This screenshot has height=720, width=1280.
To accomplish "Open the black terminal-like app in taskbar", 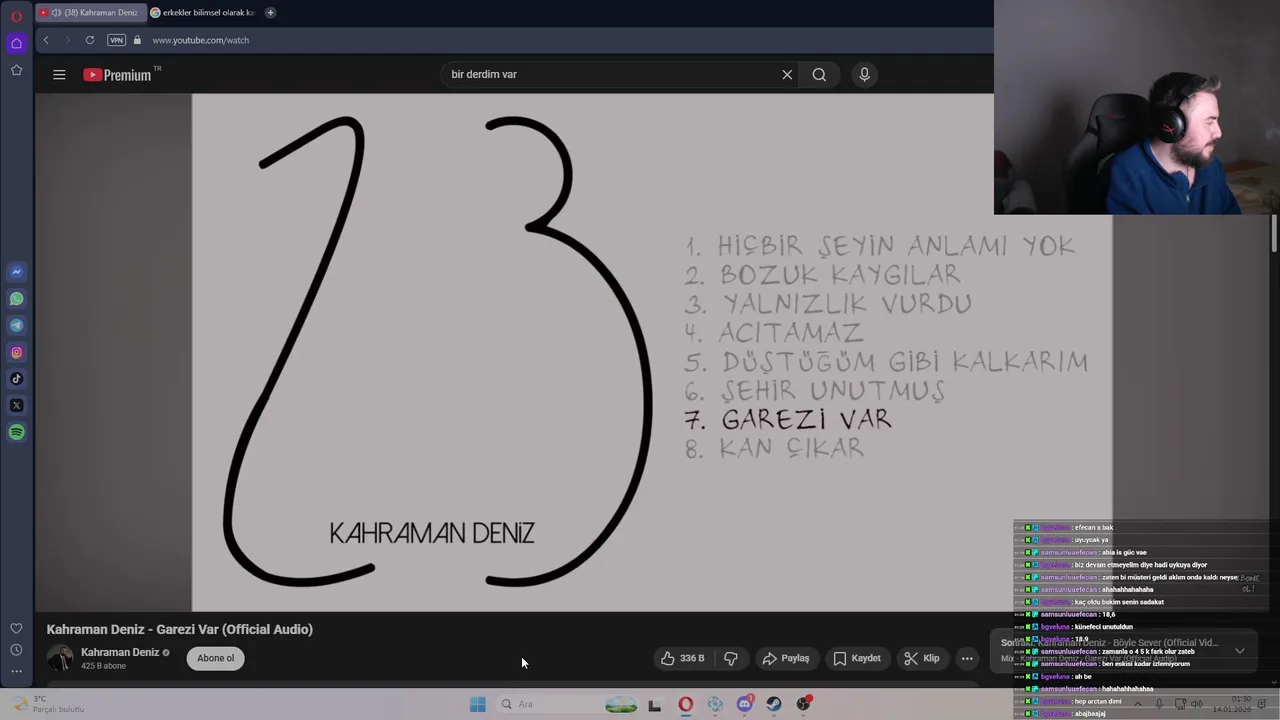I will pos(655,705).
